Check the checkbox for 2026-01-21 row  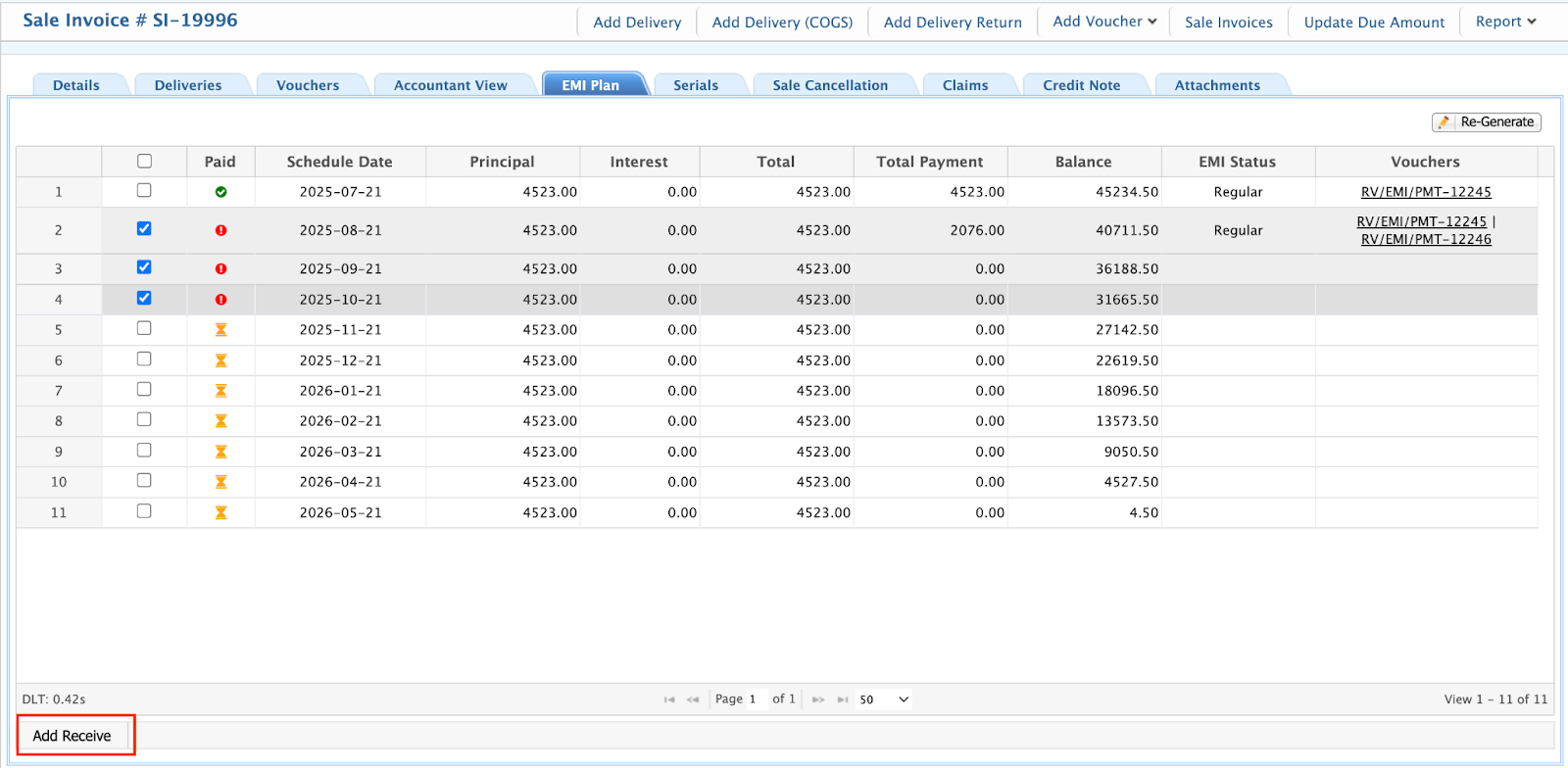[144, 389]
